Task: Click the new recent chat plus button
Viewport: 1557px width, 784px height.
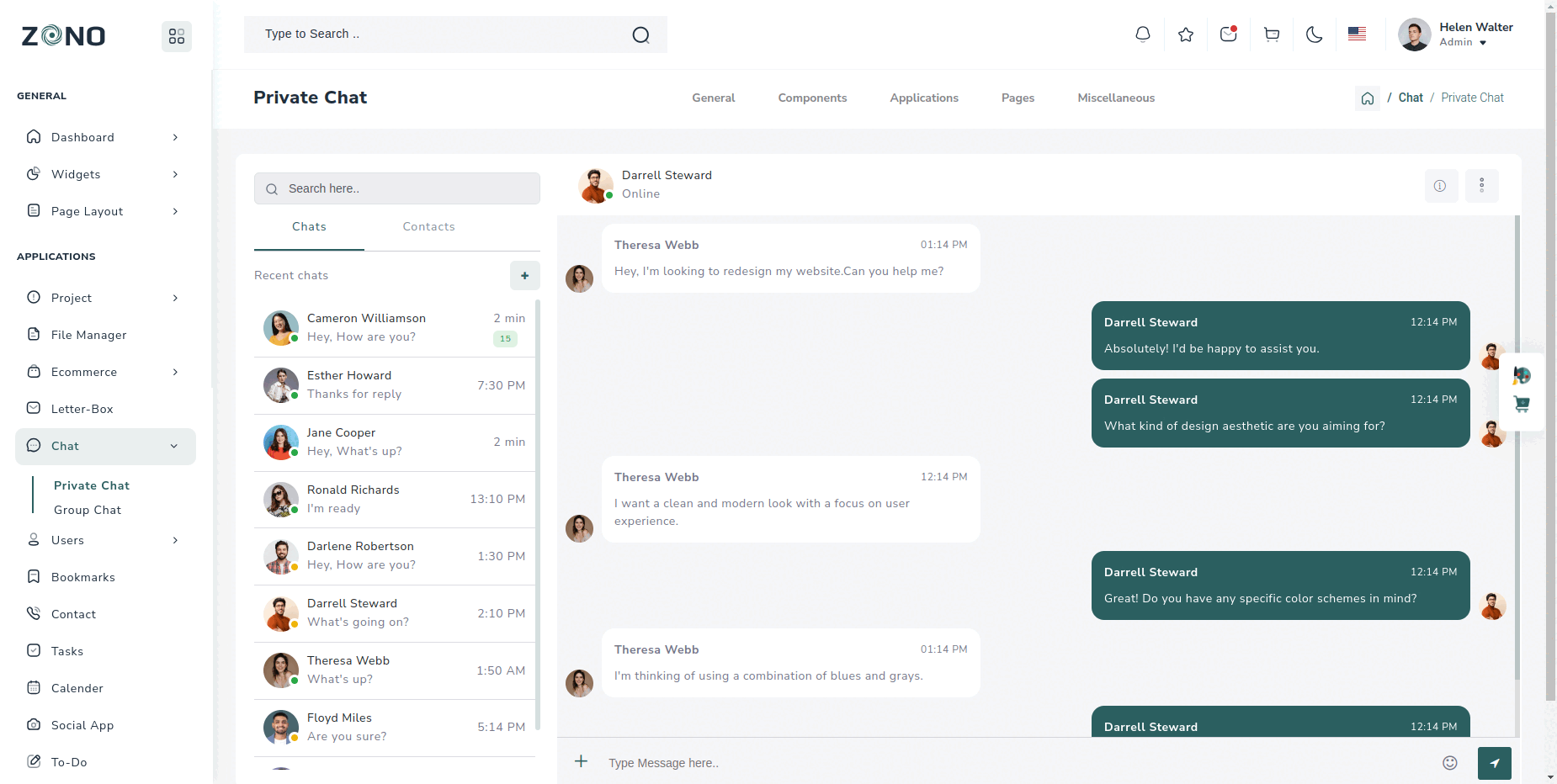Action: 524,276
